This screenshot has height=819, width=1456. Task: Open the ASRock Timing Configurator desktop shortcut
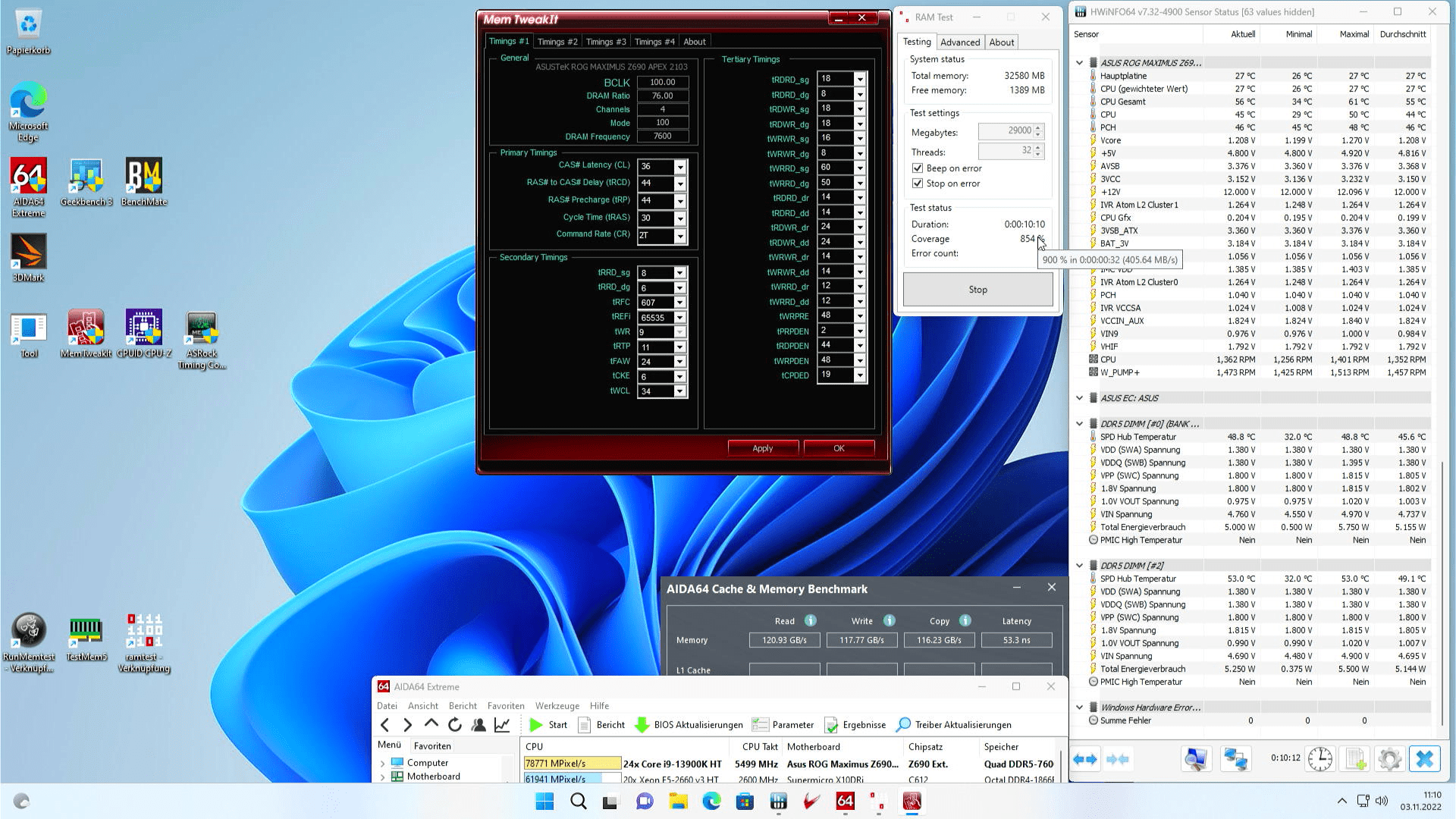click(x=202, y=339)
